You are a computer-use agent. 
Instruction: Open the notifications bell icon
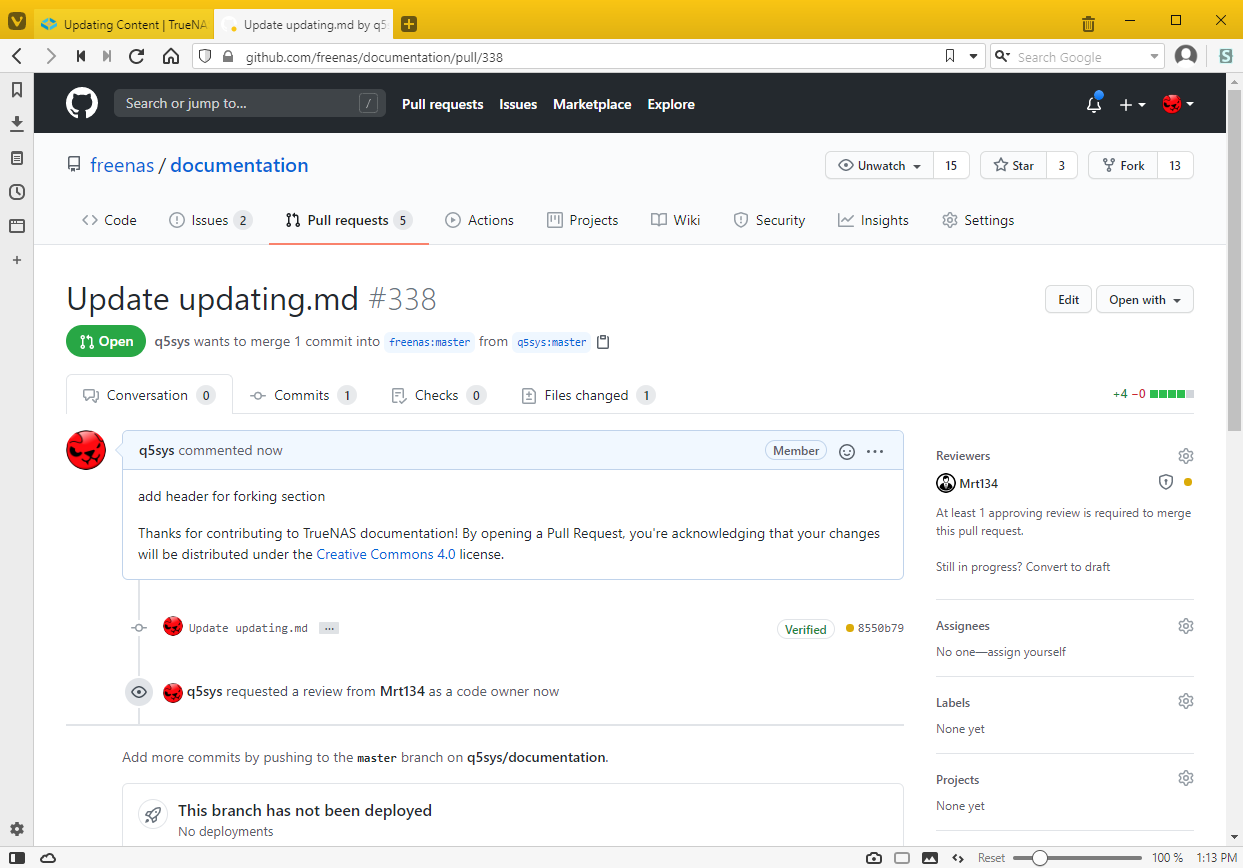click(1094, 104)
